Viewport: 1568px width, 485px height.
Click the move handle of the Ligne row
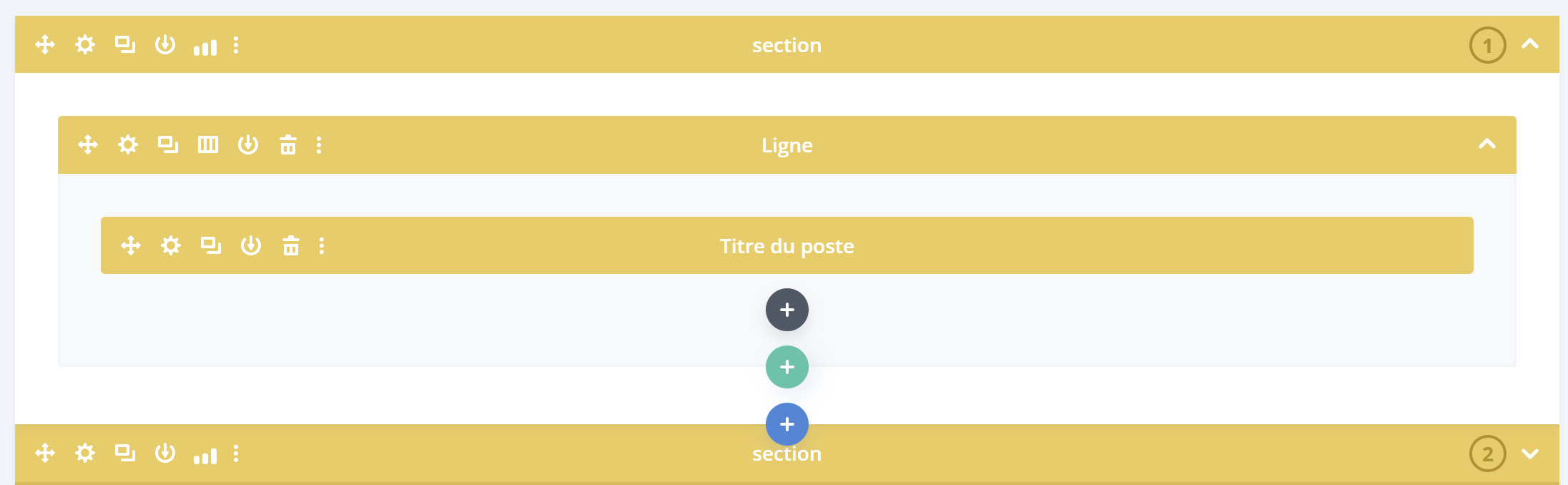point(88,145)
